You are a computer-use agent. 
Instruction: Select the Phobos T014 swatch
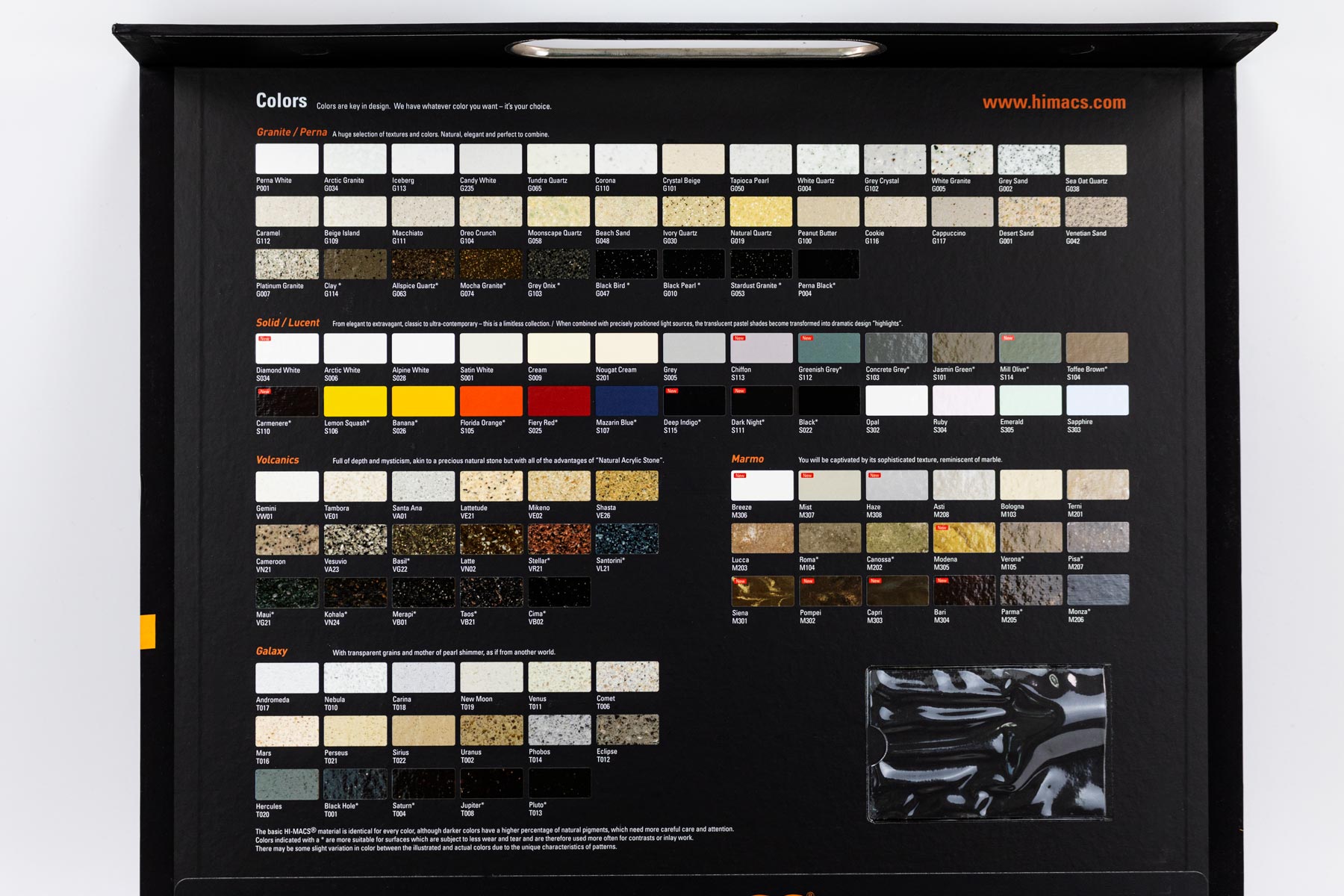[559, 729]
